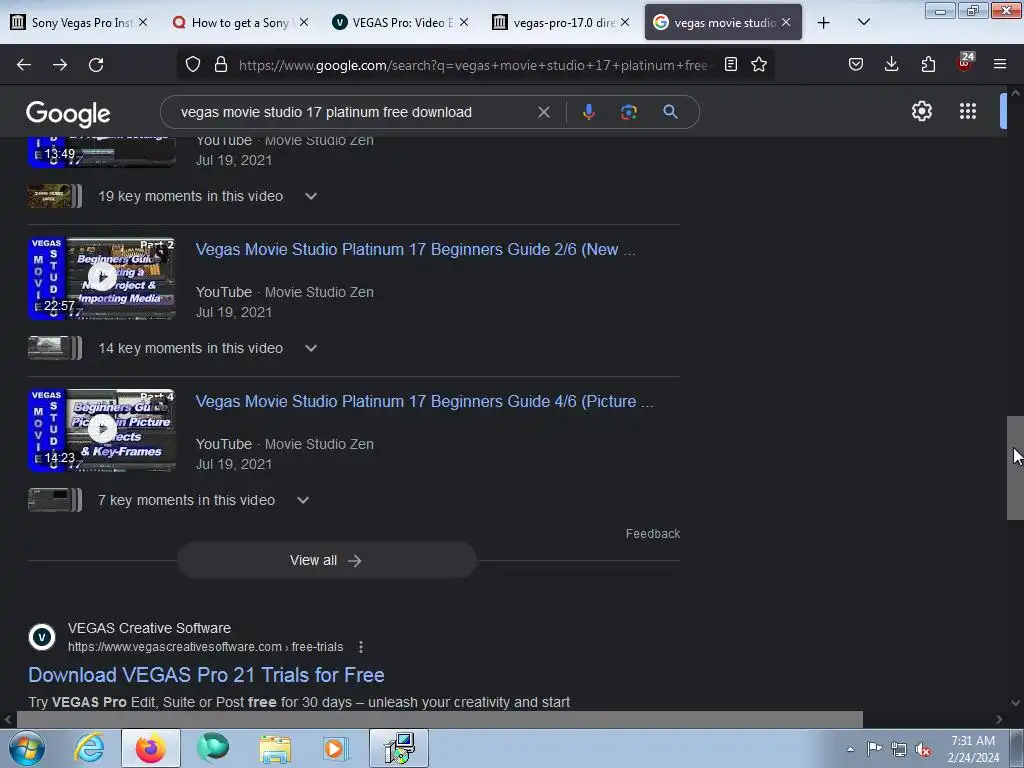Open more options for VEGAS Creative Software result
The width and height of the screenshot is (1024, 768).
[360, 647]
